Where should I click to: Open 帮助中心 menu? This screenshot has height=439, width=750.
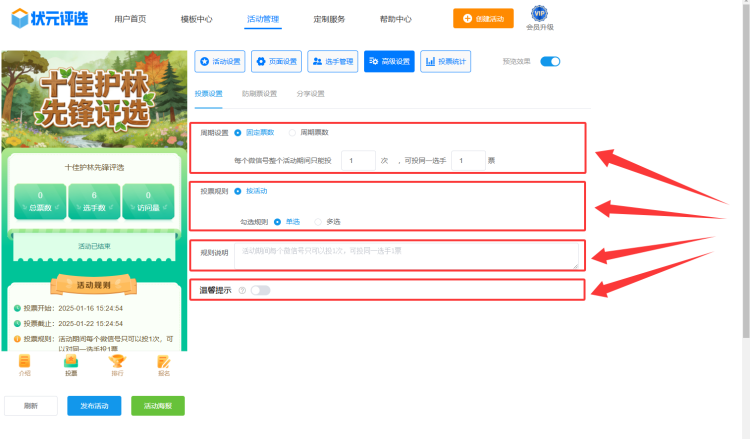pyautogui.click(x=396, y=19)
